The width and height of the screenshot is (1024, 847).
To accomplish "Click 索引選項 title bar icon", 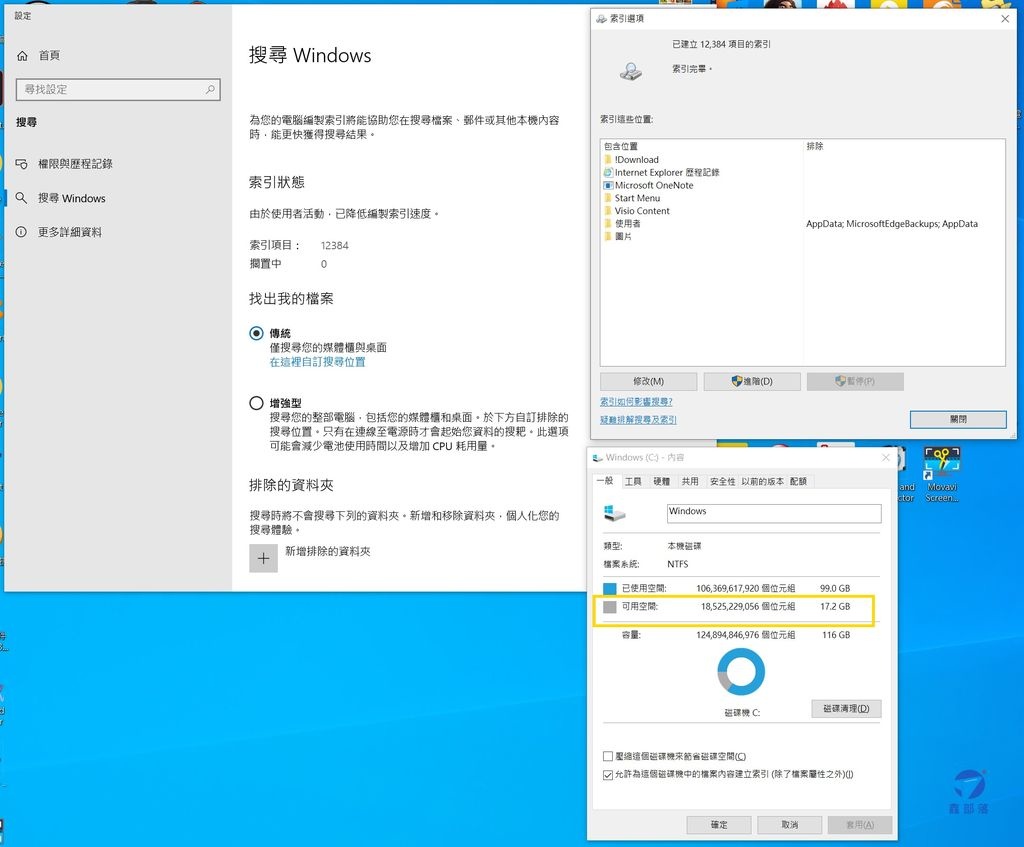I will [601, 18].
